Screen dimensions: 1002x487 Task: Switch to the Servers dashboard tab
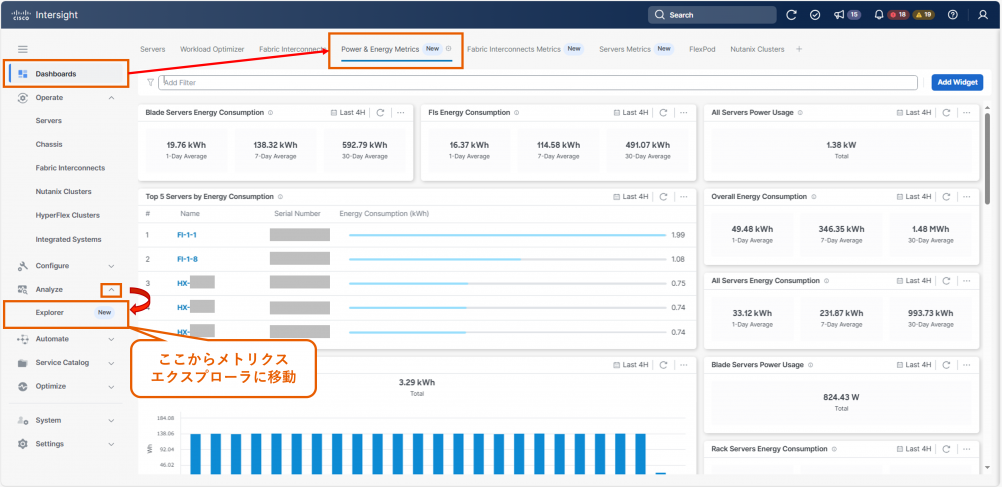tap(152, 49)
